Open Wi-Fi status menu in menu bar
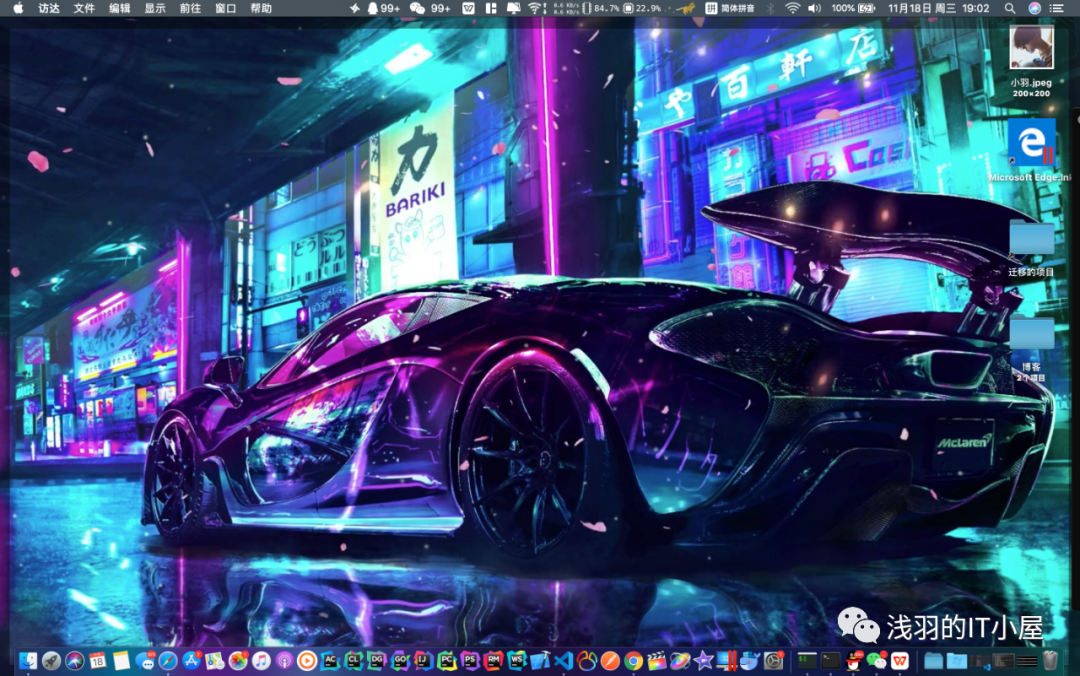The width and height of the screenshot is (1080, 676). pos(793,8)
